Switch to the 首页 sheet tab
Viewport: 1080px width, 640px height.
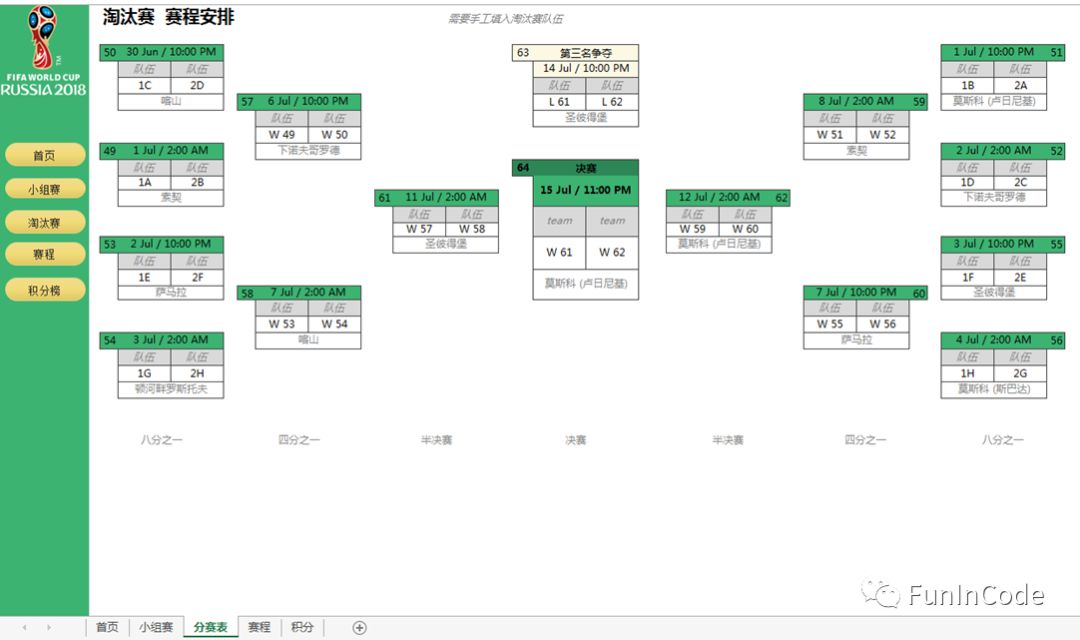pos(107,627)
